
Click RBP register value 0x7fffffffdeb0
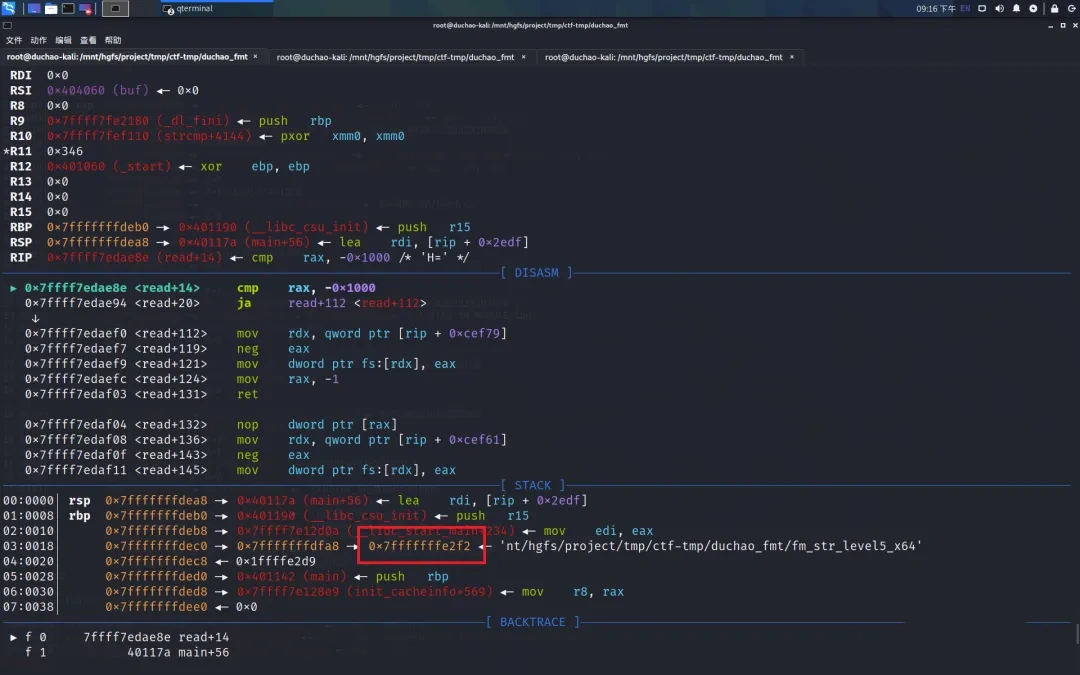tap(98, 227)
